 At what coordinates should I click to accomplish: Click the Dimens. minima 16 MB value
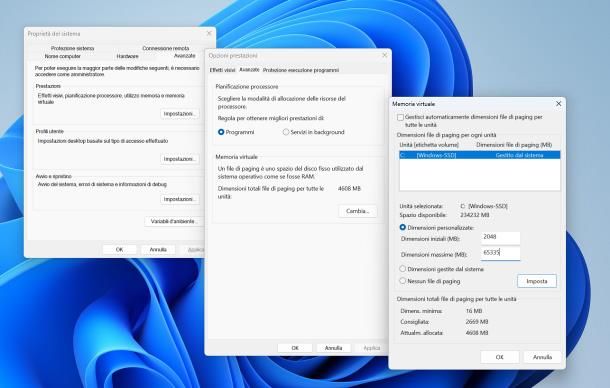click(x=474, y=311)
